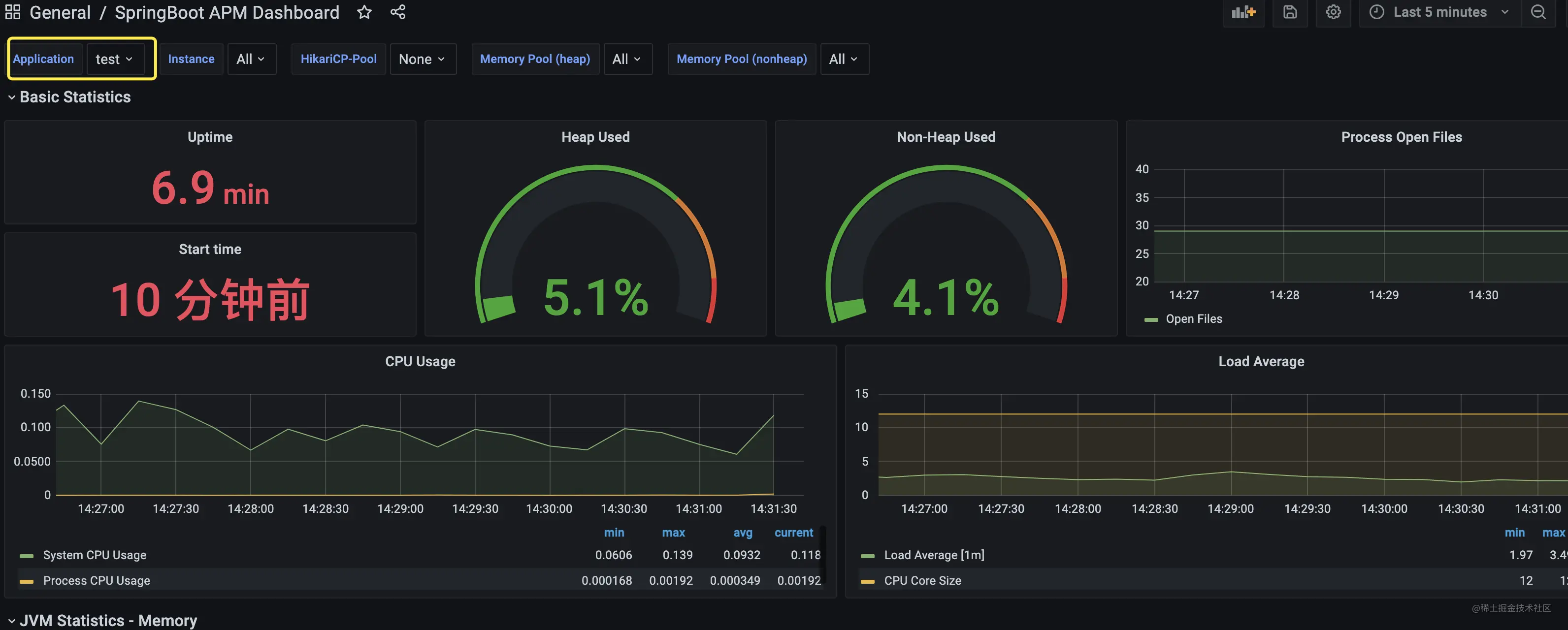The height and width of the screenshot is (630, 1568).
Task: Toggle the System CPU Usage series
Action: 95,555
